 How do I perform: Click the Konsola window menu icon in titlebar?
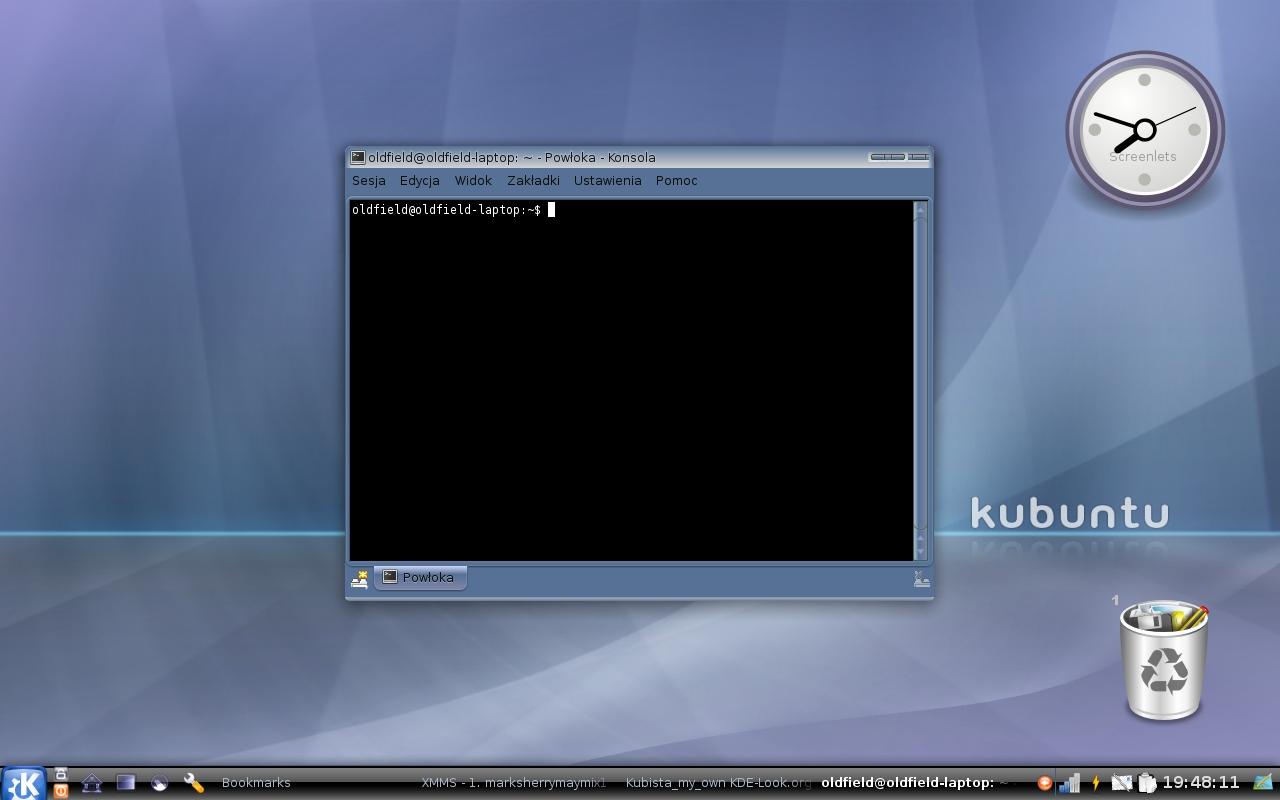click(x=358, y=158)
